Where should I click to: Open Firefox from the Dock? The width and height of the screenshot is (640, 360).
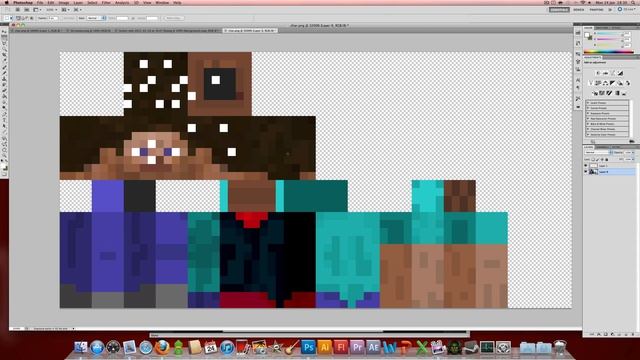(x=162, y=347)
